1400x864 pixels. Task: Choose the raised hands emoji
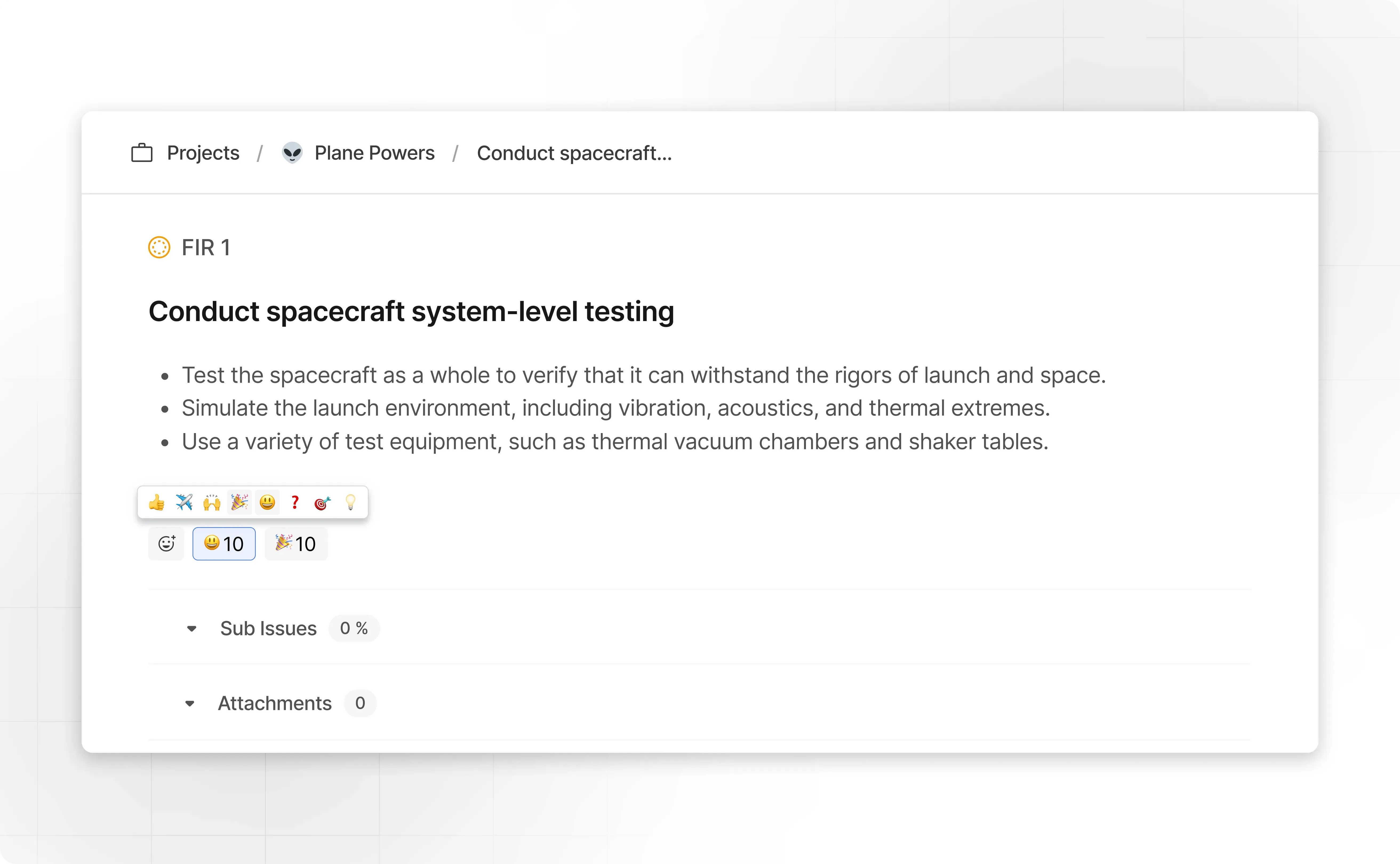[x=211, y=503]
